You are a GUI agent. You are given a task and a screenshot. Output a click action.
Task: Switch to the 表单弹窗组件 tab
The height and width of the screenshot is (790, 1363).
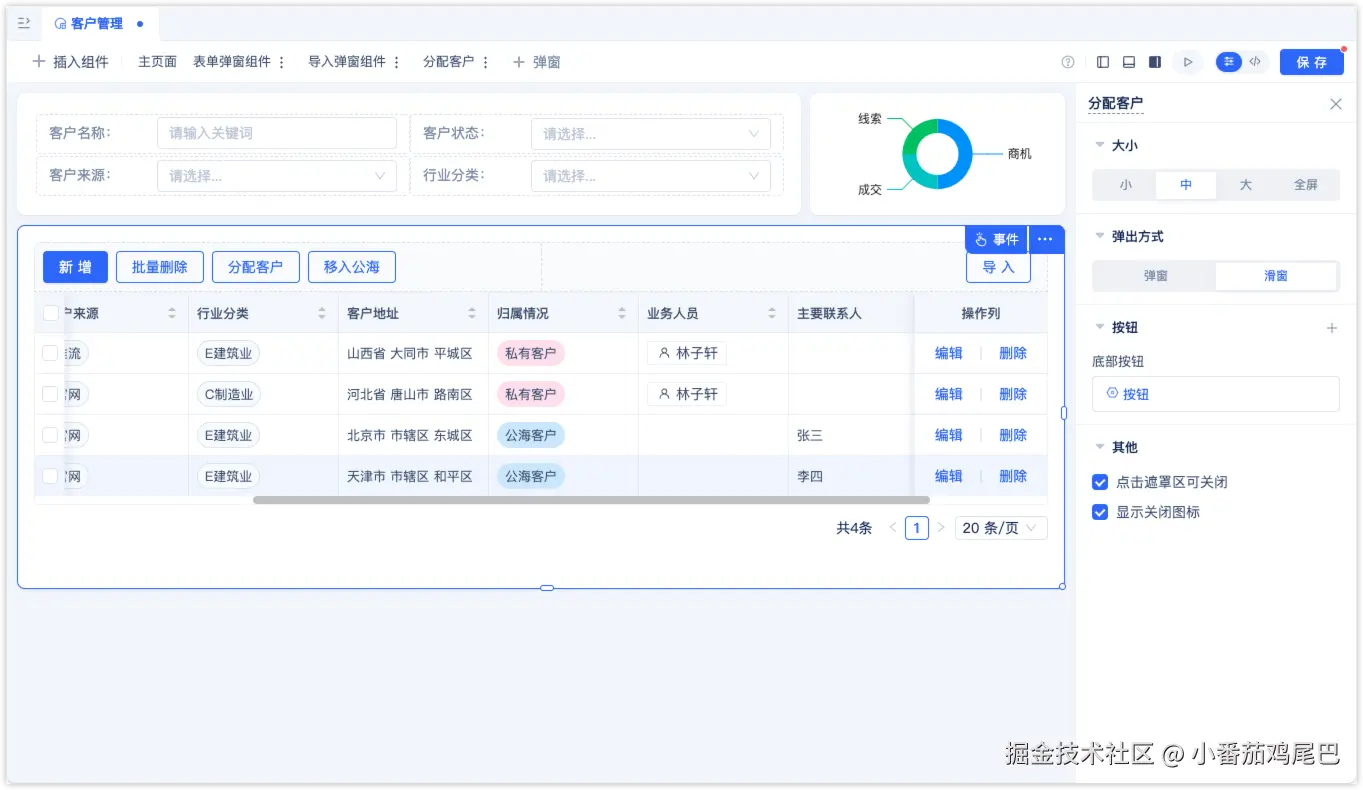(232, 62)
